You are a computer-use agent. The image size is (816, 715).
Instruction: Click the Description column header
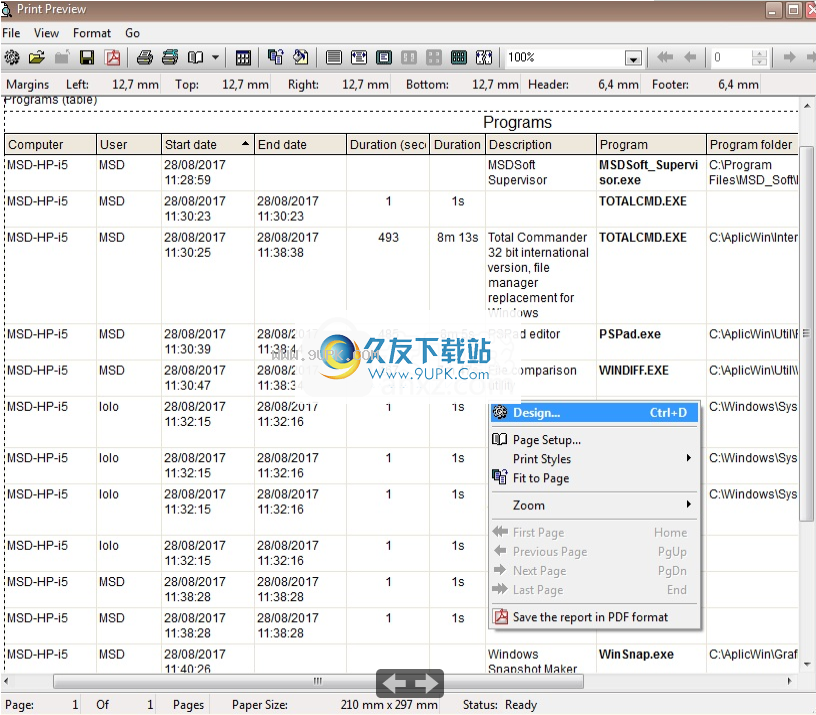click(540, 145)
